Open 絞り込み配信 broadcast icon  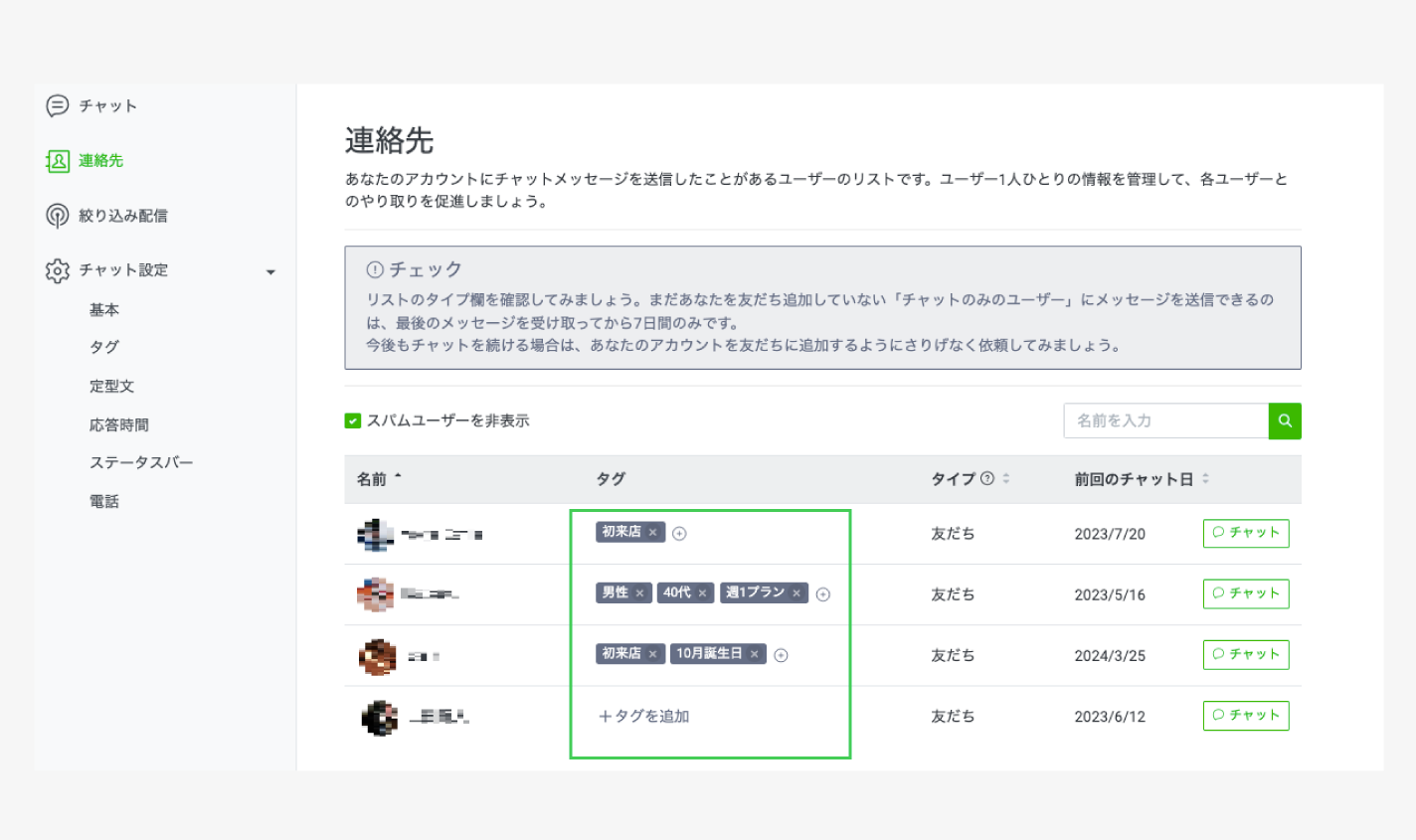pos(58,216)
